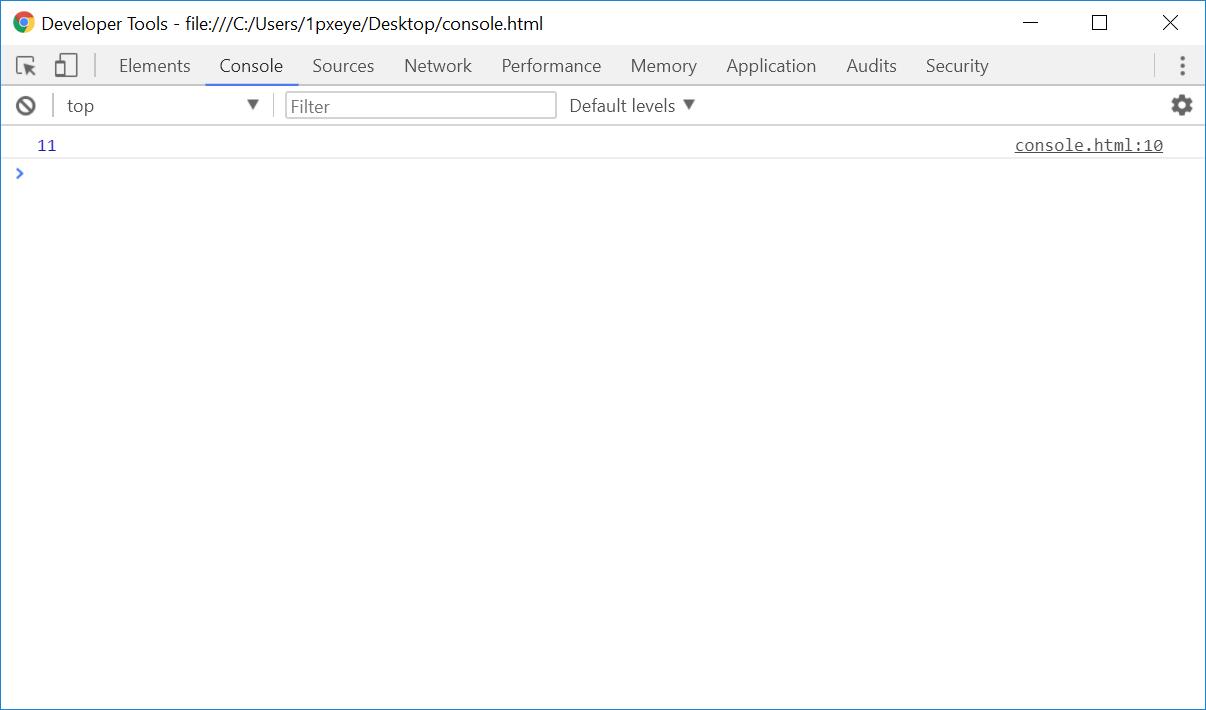
Task: Open the three-dot customize DevTools menu
Action: (1182, 66)
